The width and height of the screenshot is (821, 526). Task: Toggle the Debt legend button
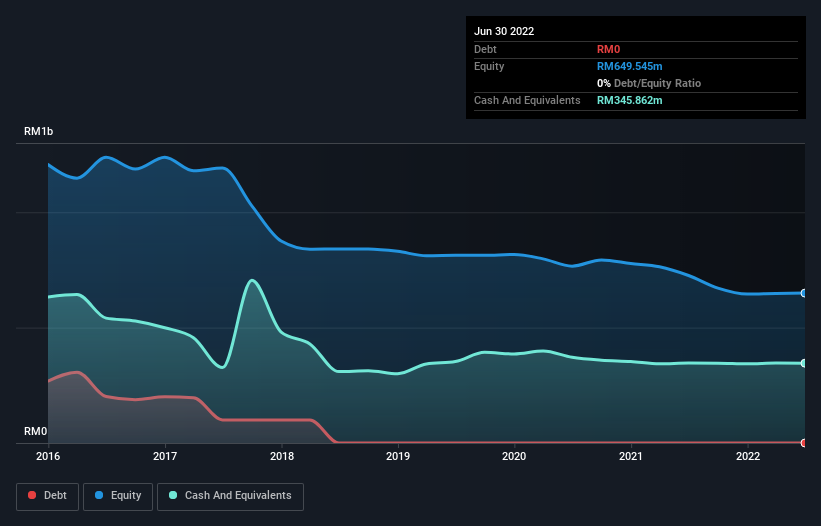47,496
